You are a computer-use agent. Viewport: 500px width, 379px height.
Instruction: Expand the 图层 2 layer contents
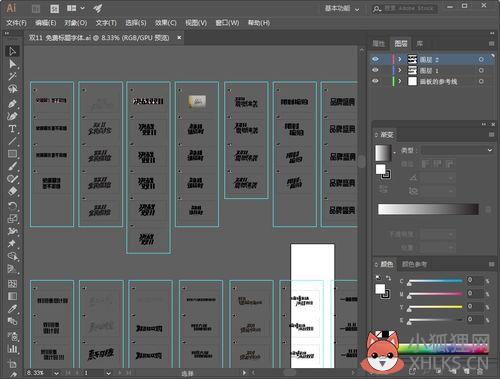coord(400,59)
